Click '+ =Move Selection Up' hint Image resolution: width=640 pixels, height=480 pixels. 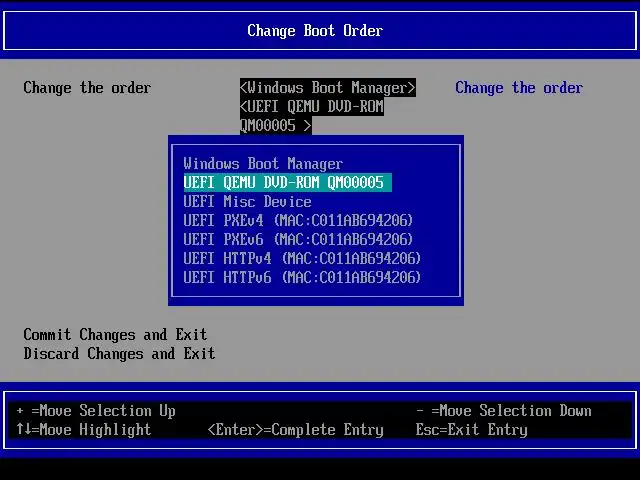96,411
